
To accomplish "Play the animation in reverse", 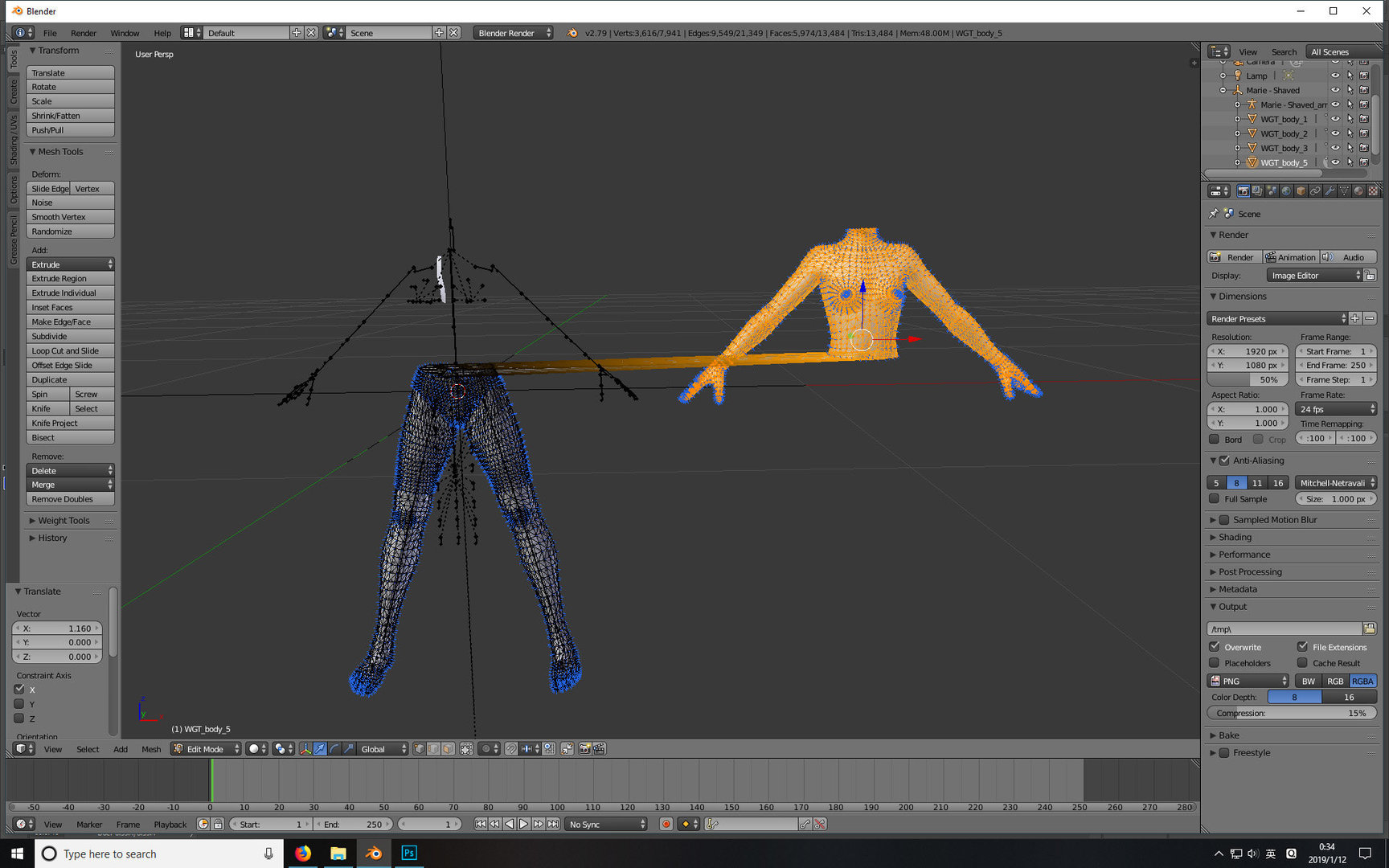I will [x=510, y=824].
